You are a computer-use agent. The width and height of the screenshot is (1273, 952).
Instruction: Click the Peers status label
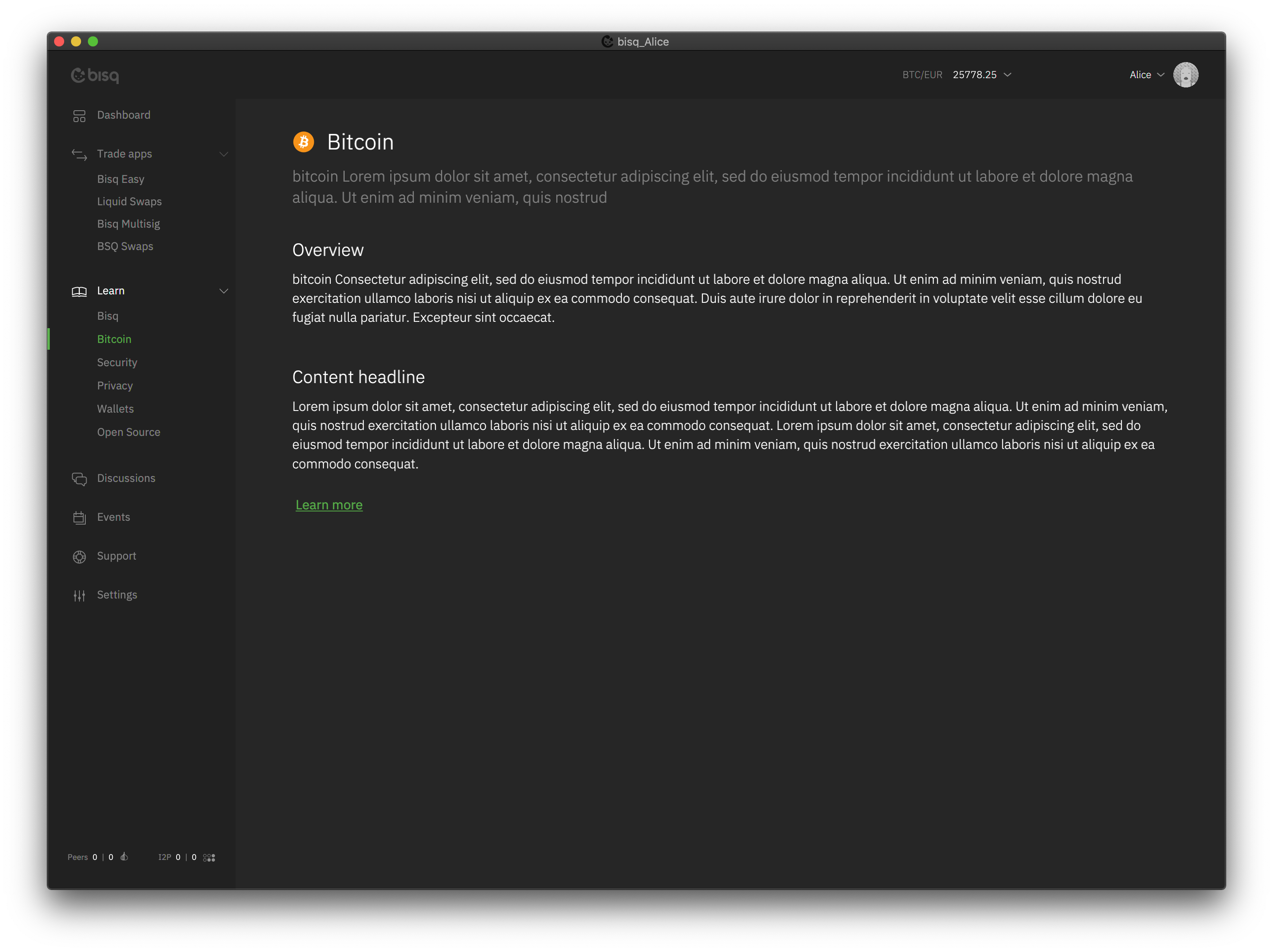tap(78, 857)
